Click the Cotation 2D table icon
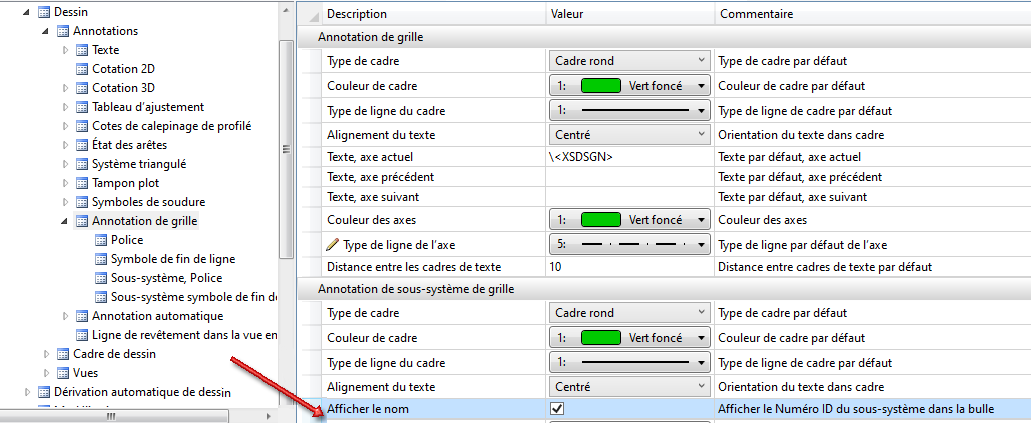1031x423 pixels. (82, 69)
